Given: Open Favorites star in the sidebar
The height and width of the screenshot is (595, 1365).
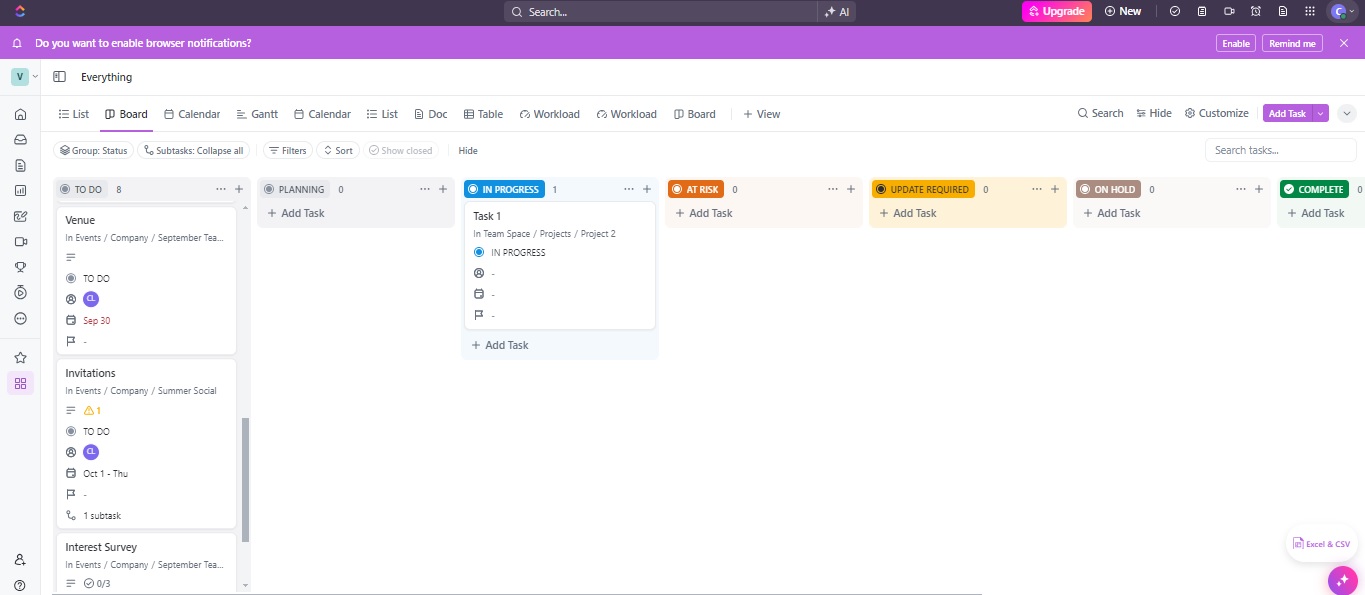Looking at the screenshot, I should [20, 357].
